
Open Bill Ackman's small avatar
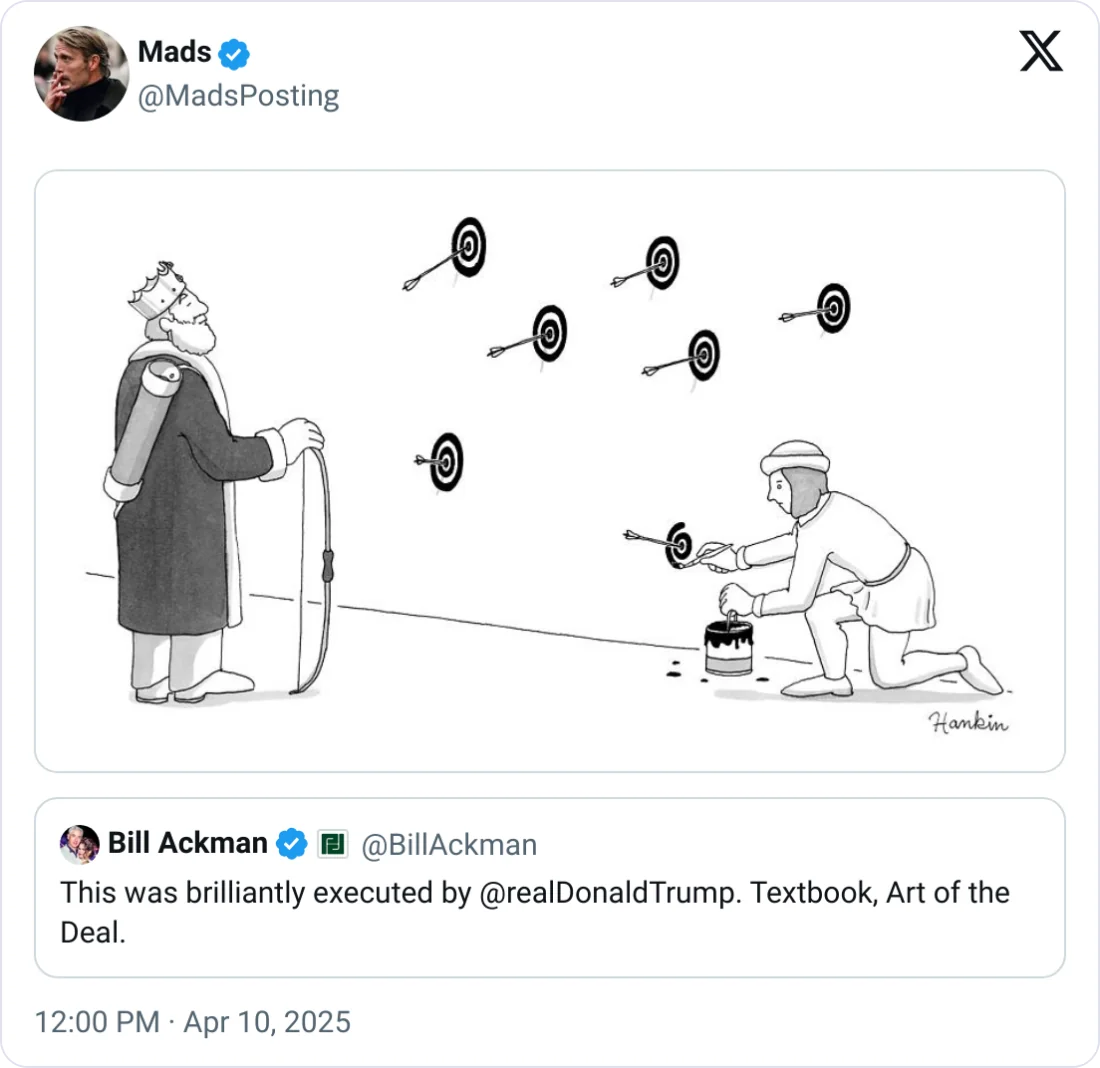[x=79, y=844]
